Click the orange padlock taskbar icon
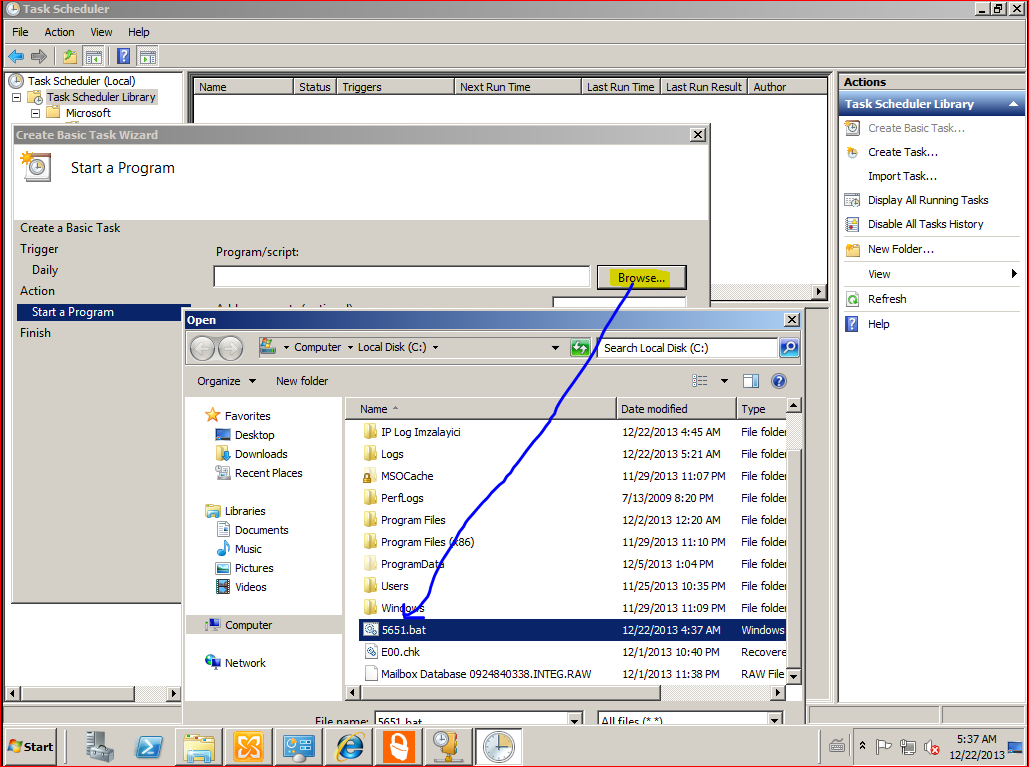 tap(399, 747)
